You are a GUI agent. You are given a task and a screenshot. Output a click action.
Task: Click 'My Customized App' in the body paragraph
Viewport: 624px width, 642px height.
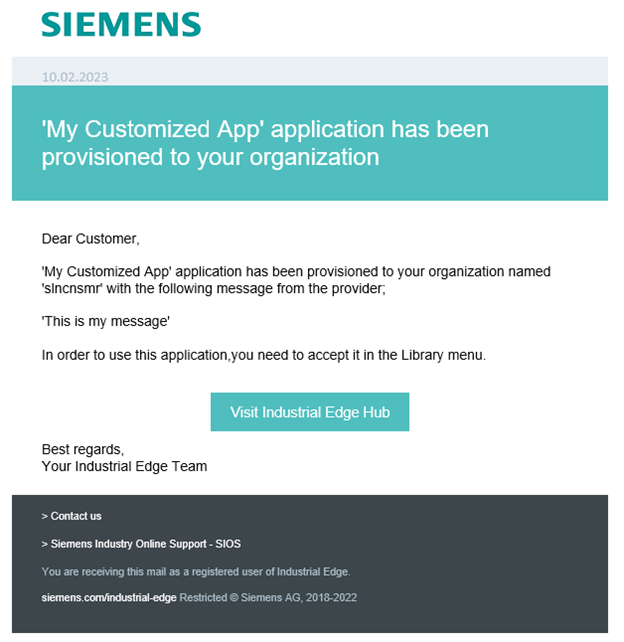[104, 272]
